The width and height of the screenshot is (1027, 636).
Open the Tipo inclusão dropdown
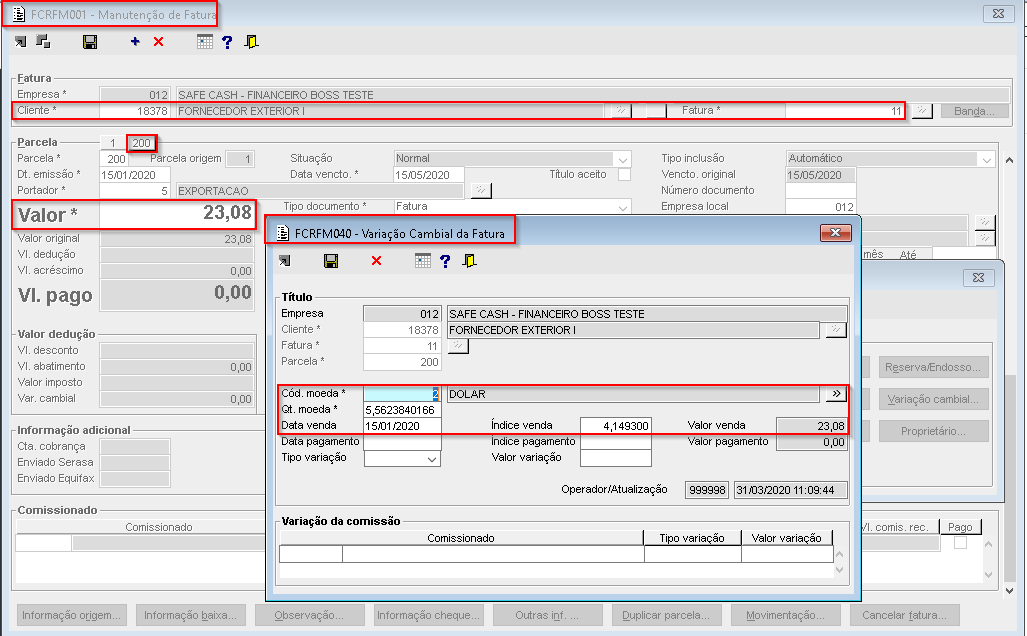[985, 159]
